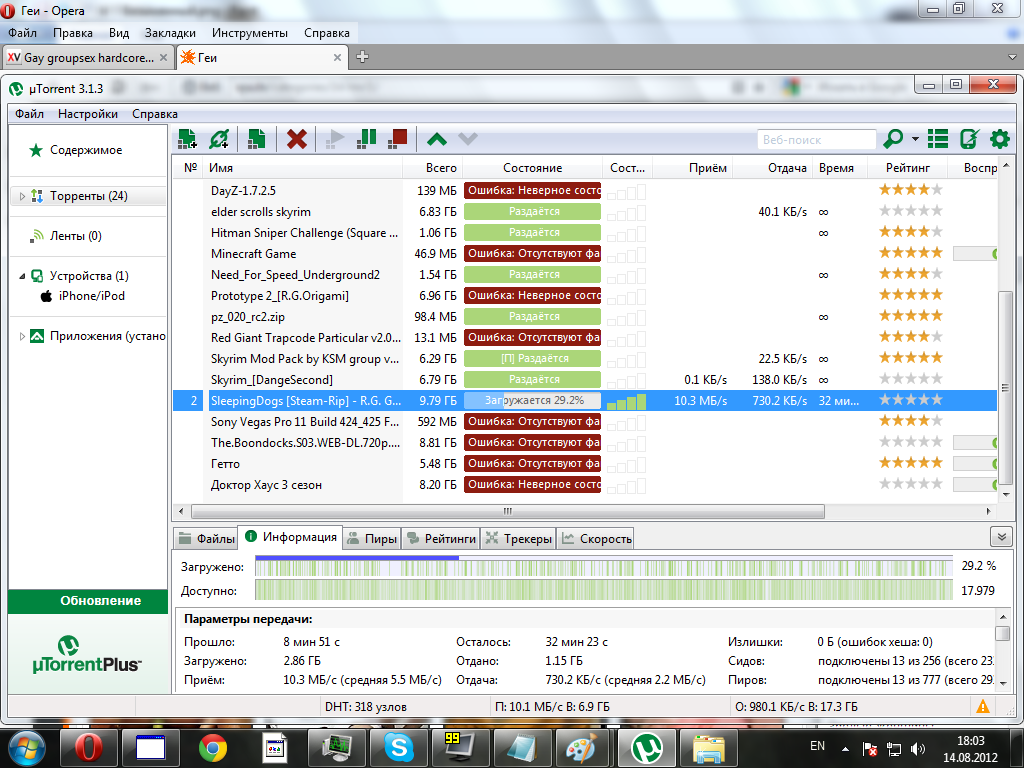The width and height of the screenshot is (1024, 768).
Task: Pause the selected torrent from the toolbar
Action: coord(367,138)
